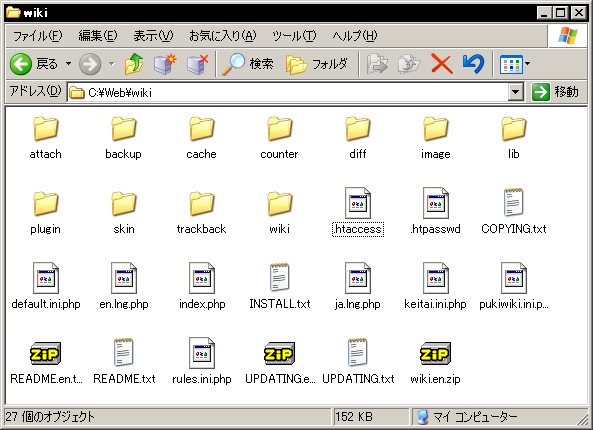Click the map network drive icon
Viewport: 593px width, 430px height.
point(165,64)
